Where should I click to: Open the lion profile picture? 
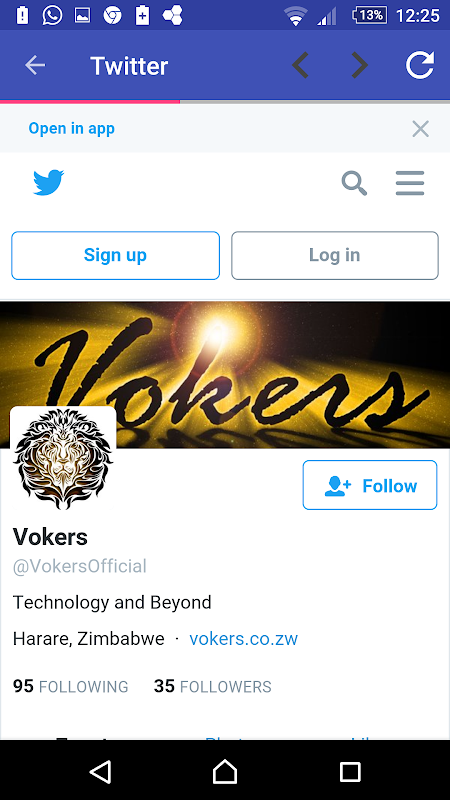click(x=63, y=459)
